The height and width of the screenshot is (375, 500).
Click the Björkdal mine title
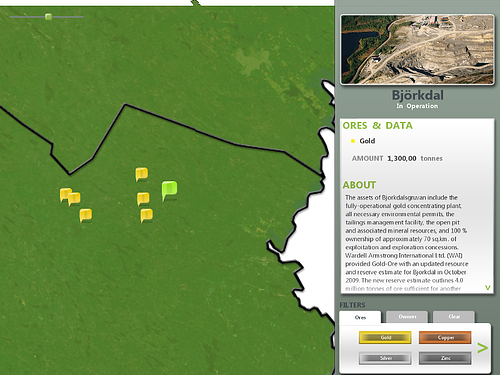coord(417,95)
